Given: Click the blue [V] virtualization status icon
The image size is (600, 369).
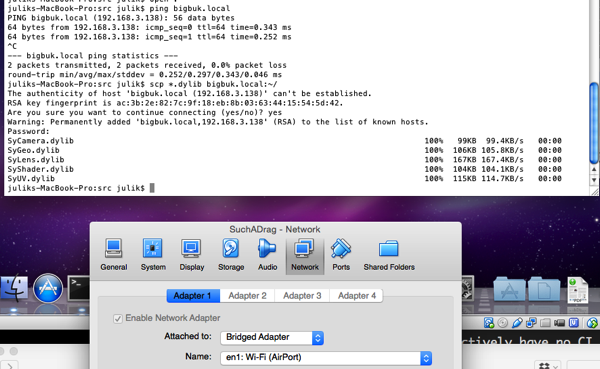Looking at the screenshot, I should coord(574,323).
